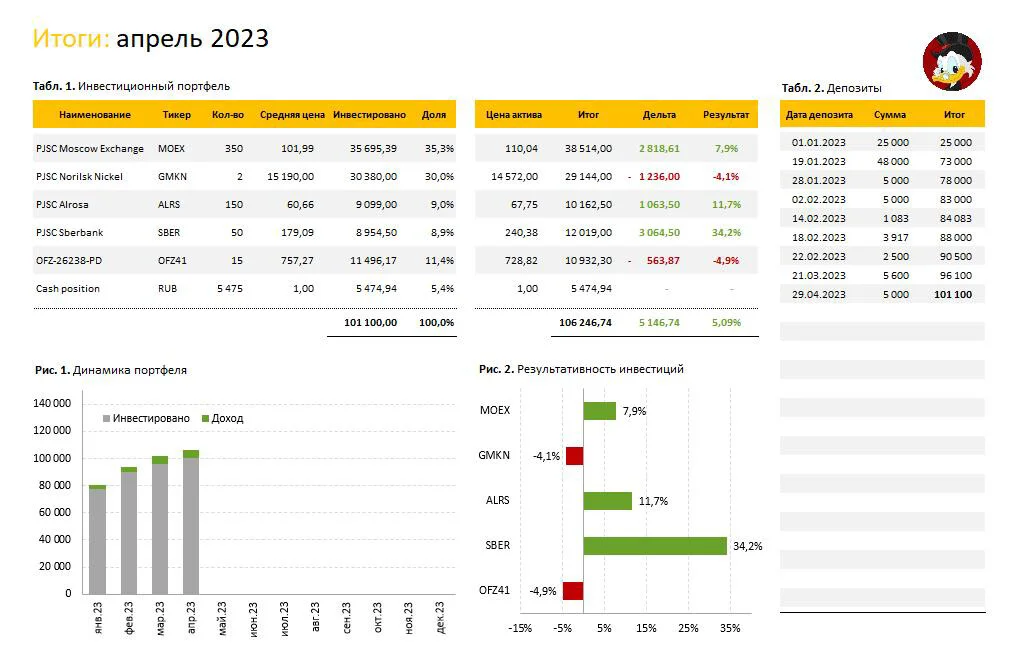Click the Табл. 2. Депозиты title
Image resolution: width=1024 pixels, height=660 pixels.
click(x=831, y=88)
